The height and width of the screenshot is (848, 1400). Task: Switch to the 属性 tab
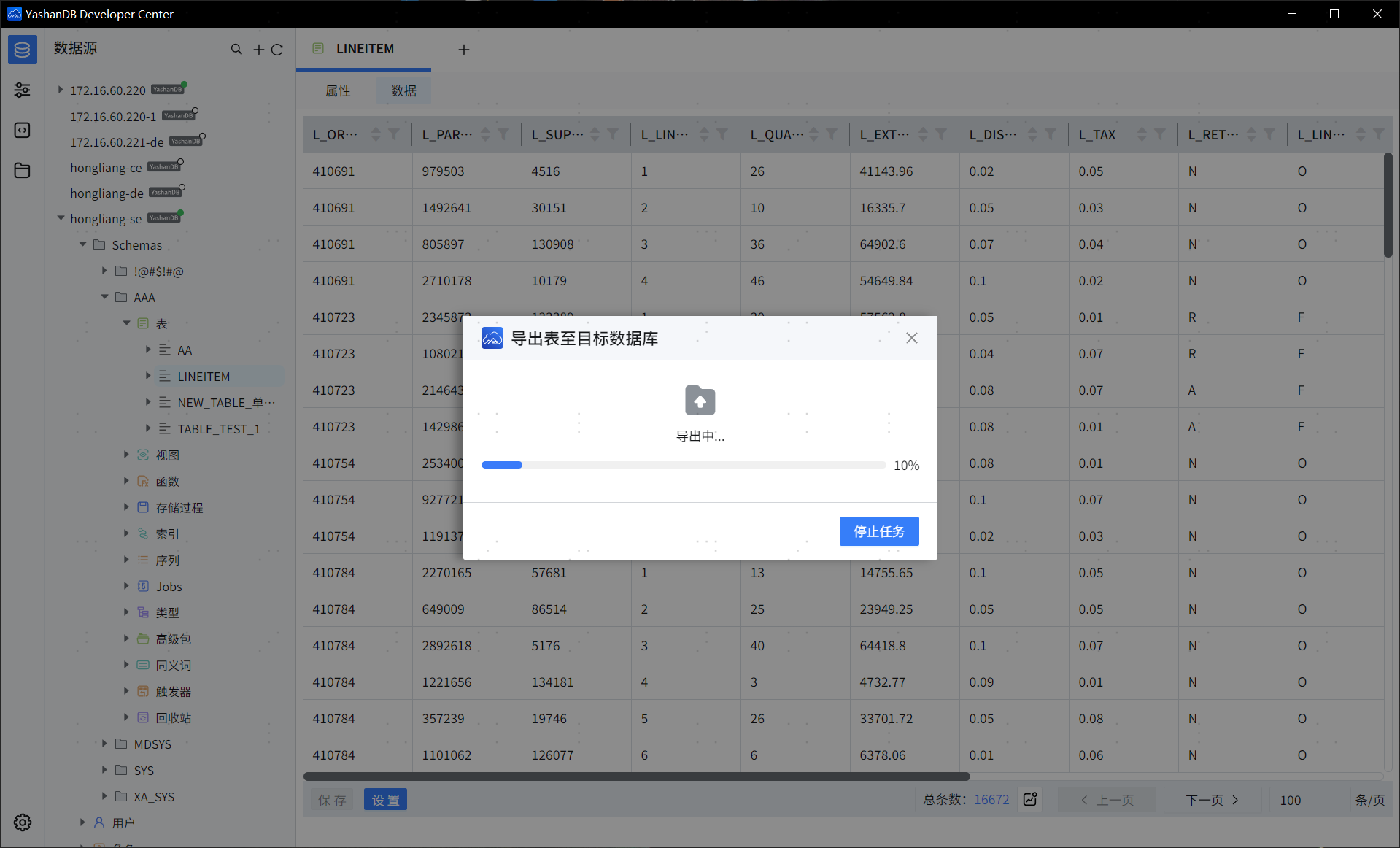pos(338,90)
